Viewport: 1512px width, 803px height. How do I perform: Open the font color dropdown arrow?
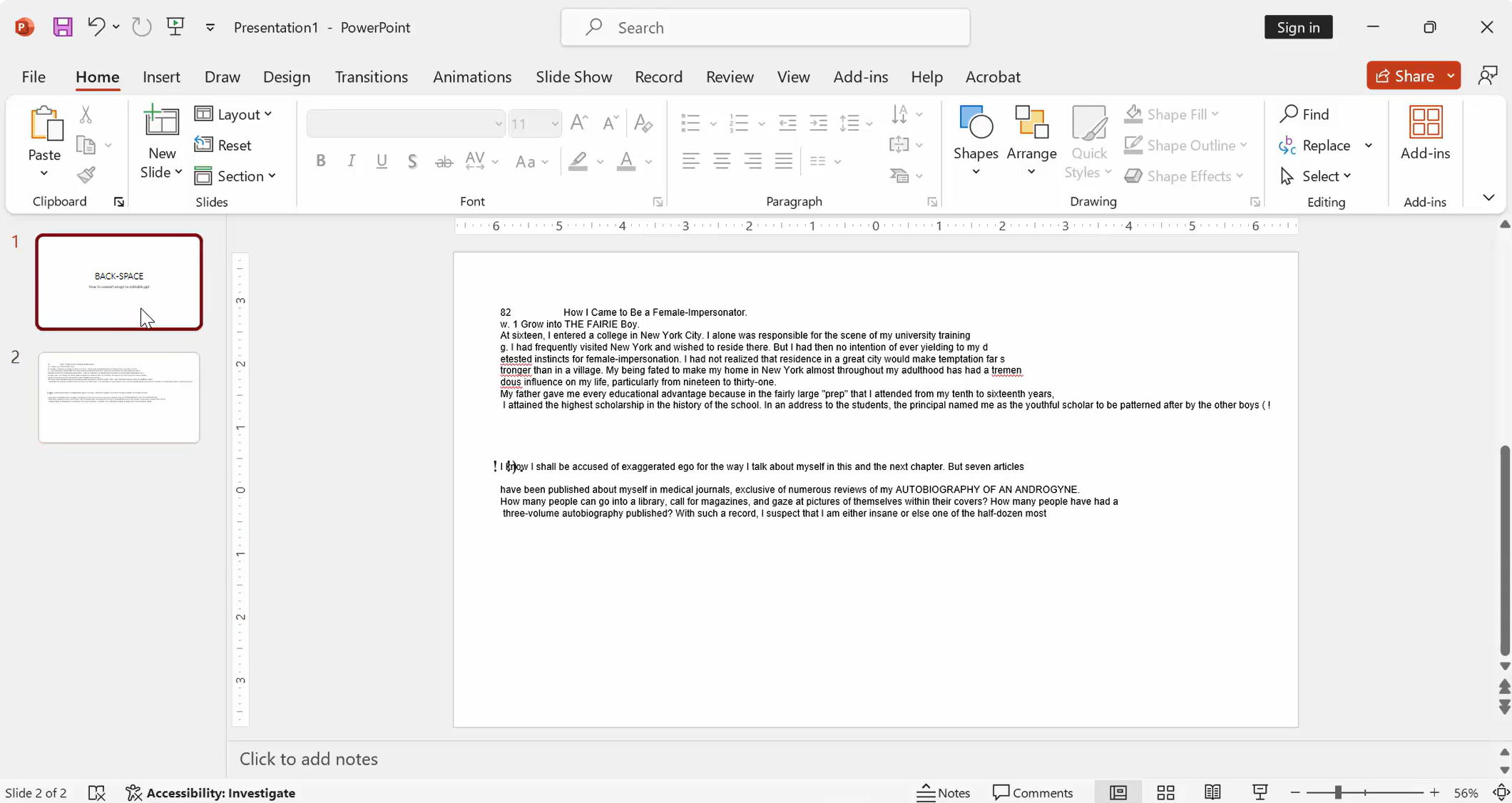pyautogui.click(x=648, y=162)
